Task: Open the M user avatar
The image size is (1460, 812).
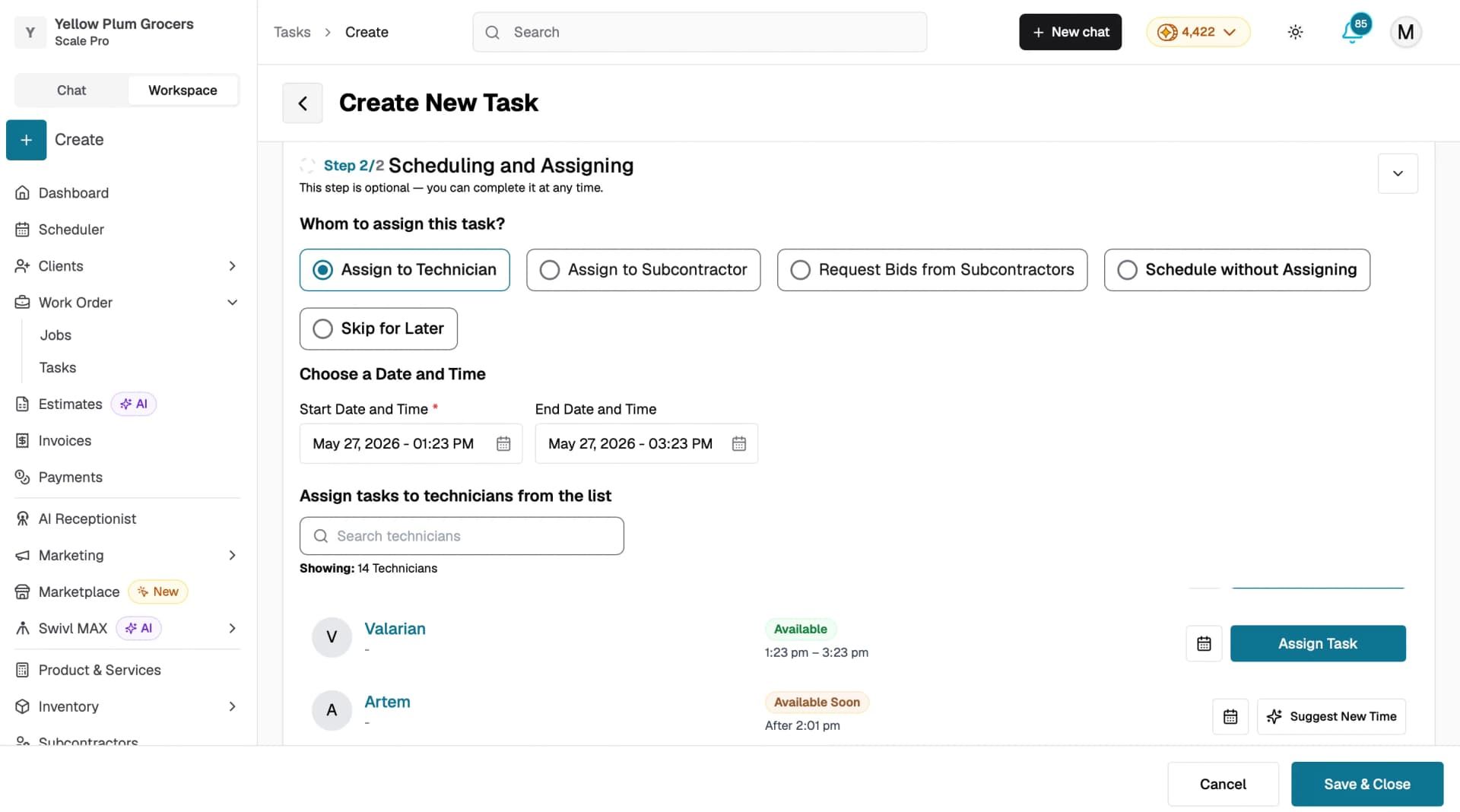Action: 1405,32
